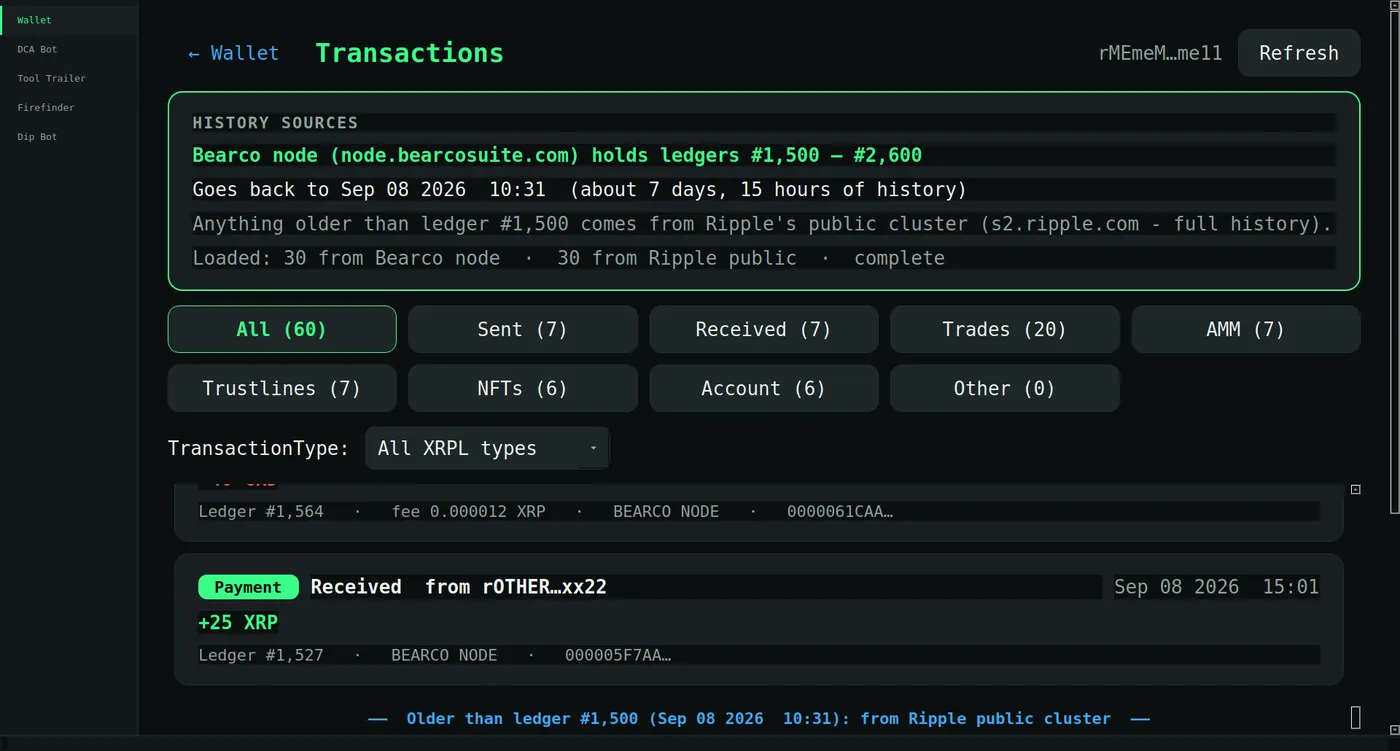Screen dimensions: 1400x751
Task: Select the Account (6) filter
Action: [x=764, y=388]
